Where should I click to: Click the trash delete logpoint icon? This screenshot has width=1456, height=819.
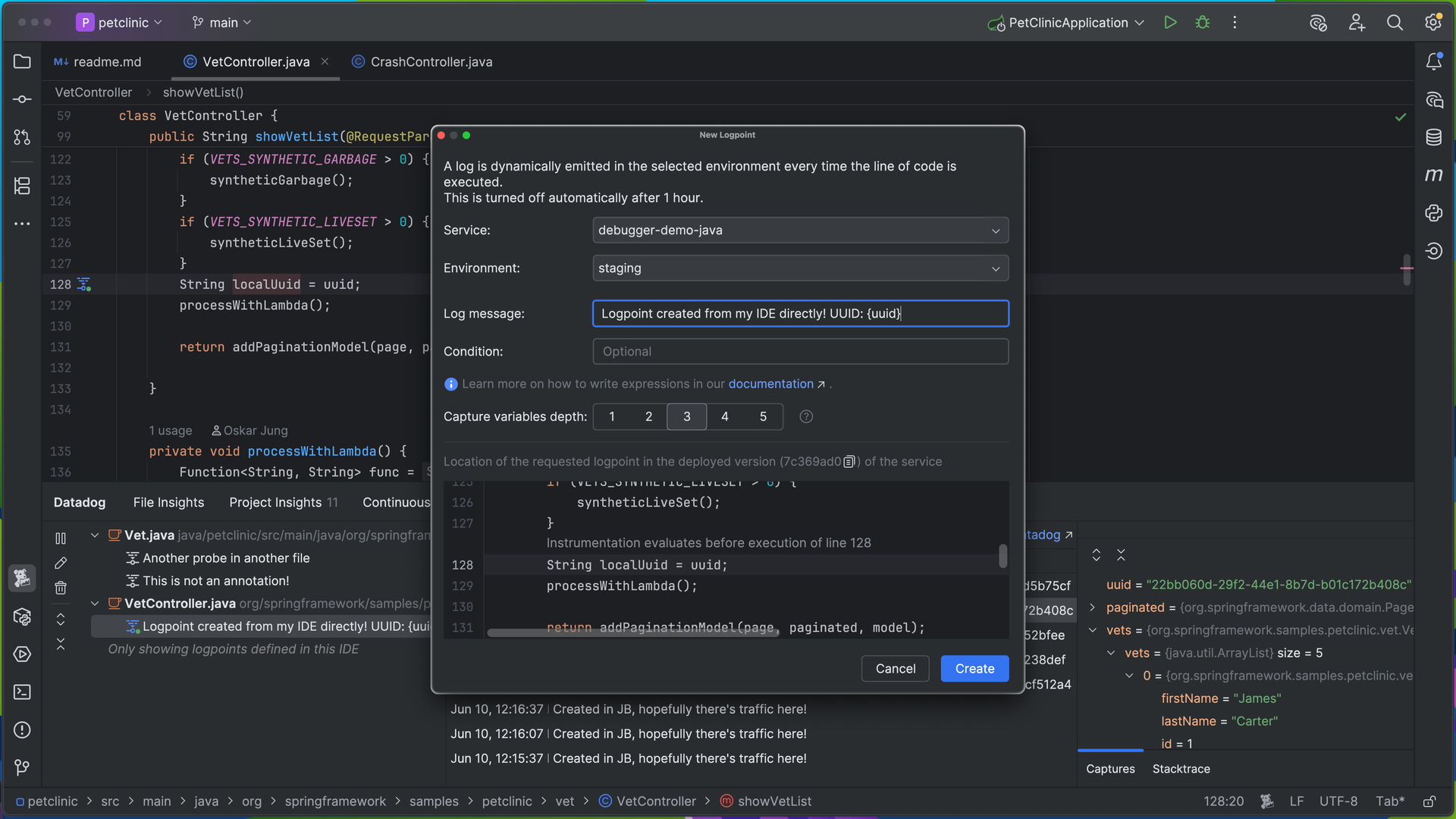(61, 588)
